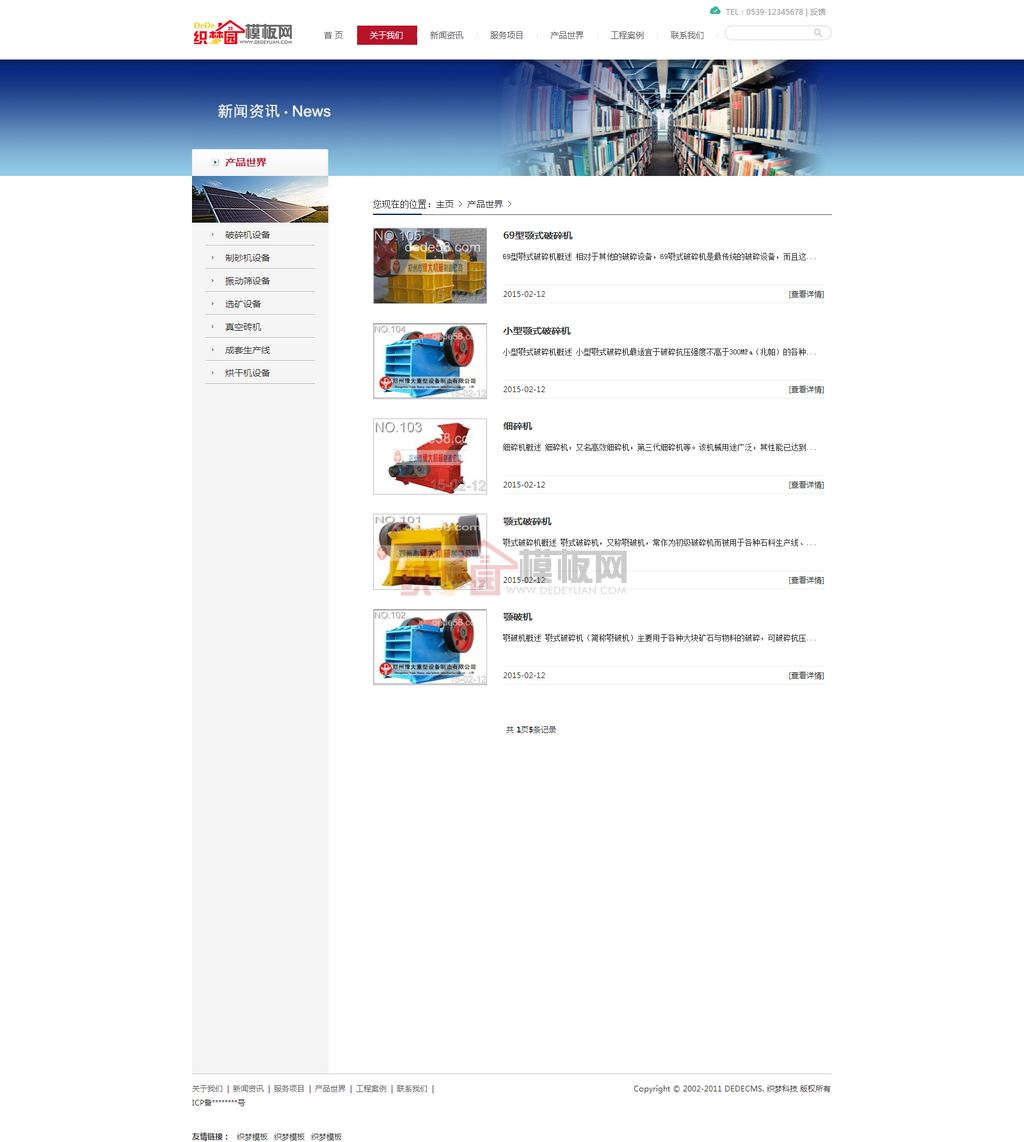Screen dimensions: 1024x1142
Task: Open the 细碎机 article title link
Action: click(517, 426)
